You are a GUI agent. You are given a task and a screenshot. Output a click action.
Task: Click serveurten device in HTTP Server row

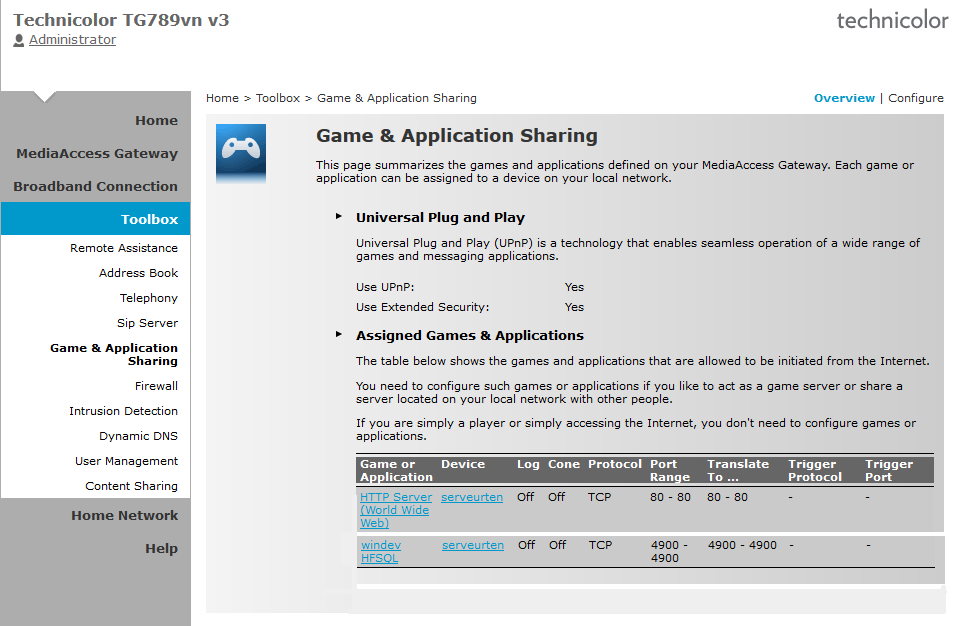pos(472,497)
